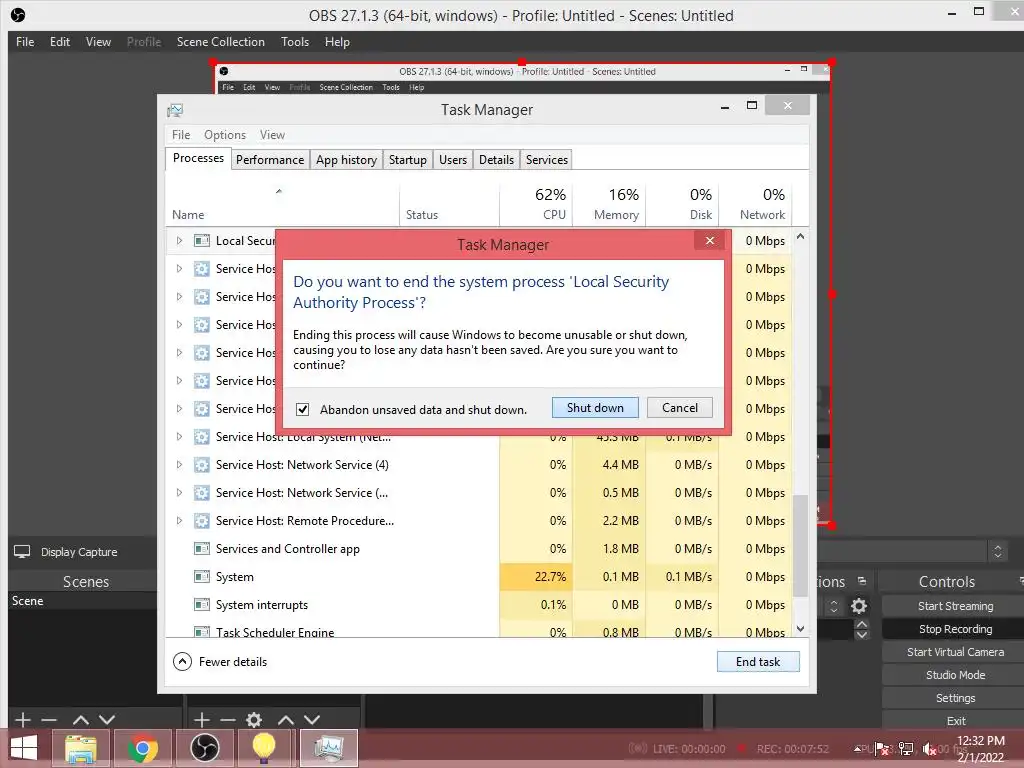
Task: Click the System interrupts process icon
Action: pos(202,605)
